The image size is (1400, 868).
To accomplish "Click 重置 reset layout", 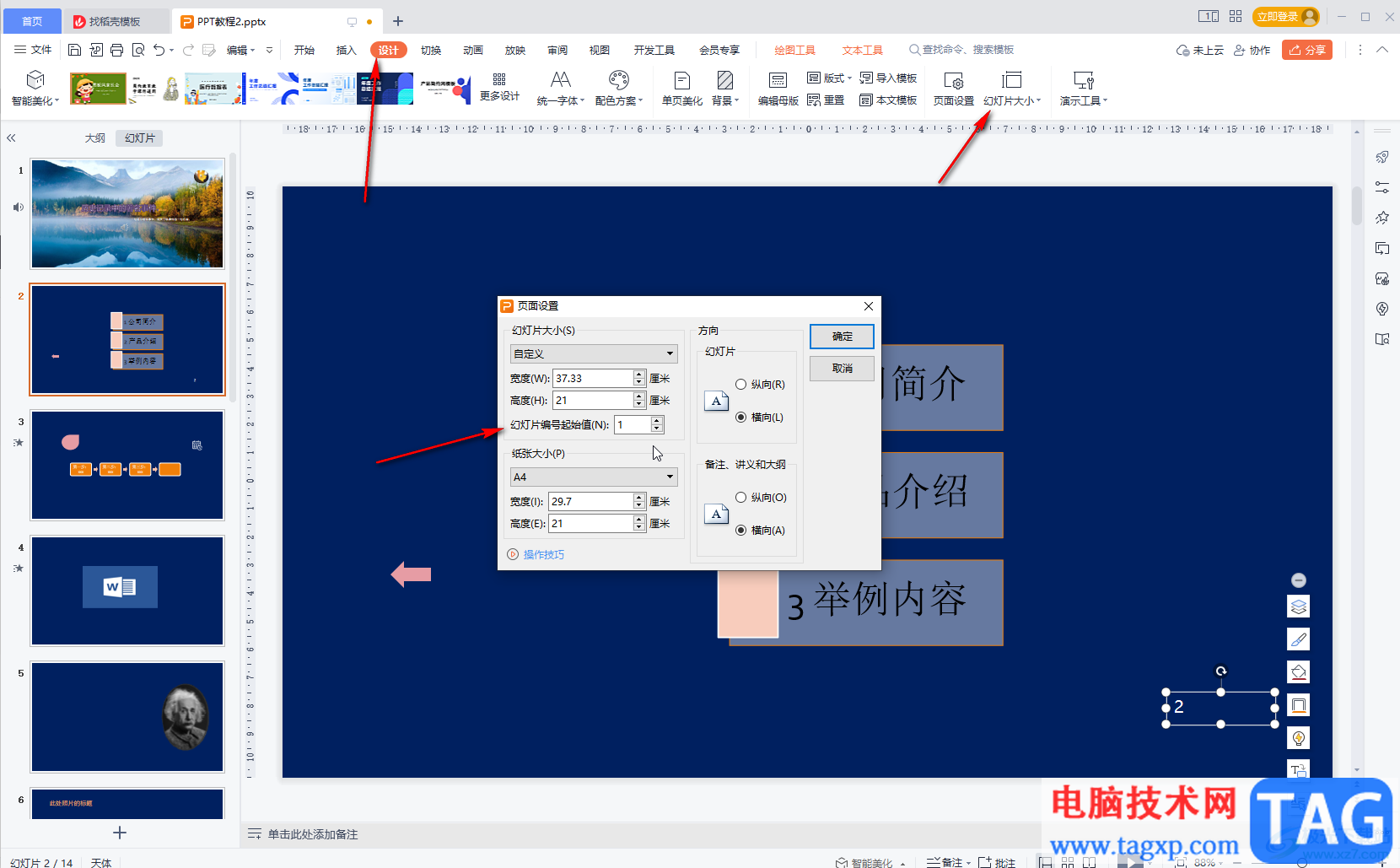I will (x=826, y=100).
